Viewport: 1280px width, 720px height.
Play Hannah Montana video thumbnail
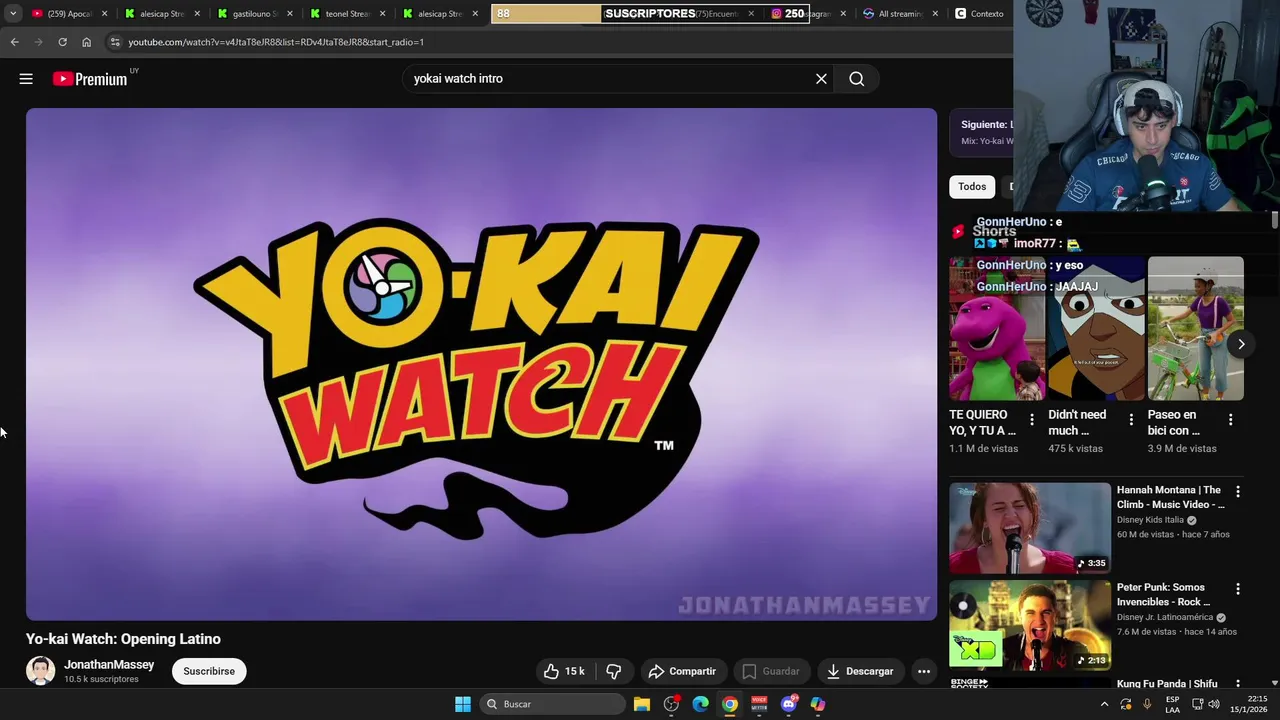[1030, 528]
